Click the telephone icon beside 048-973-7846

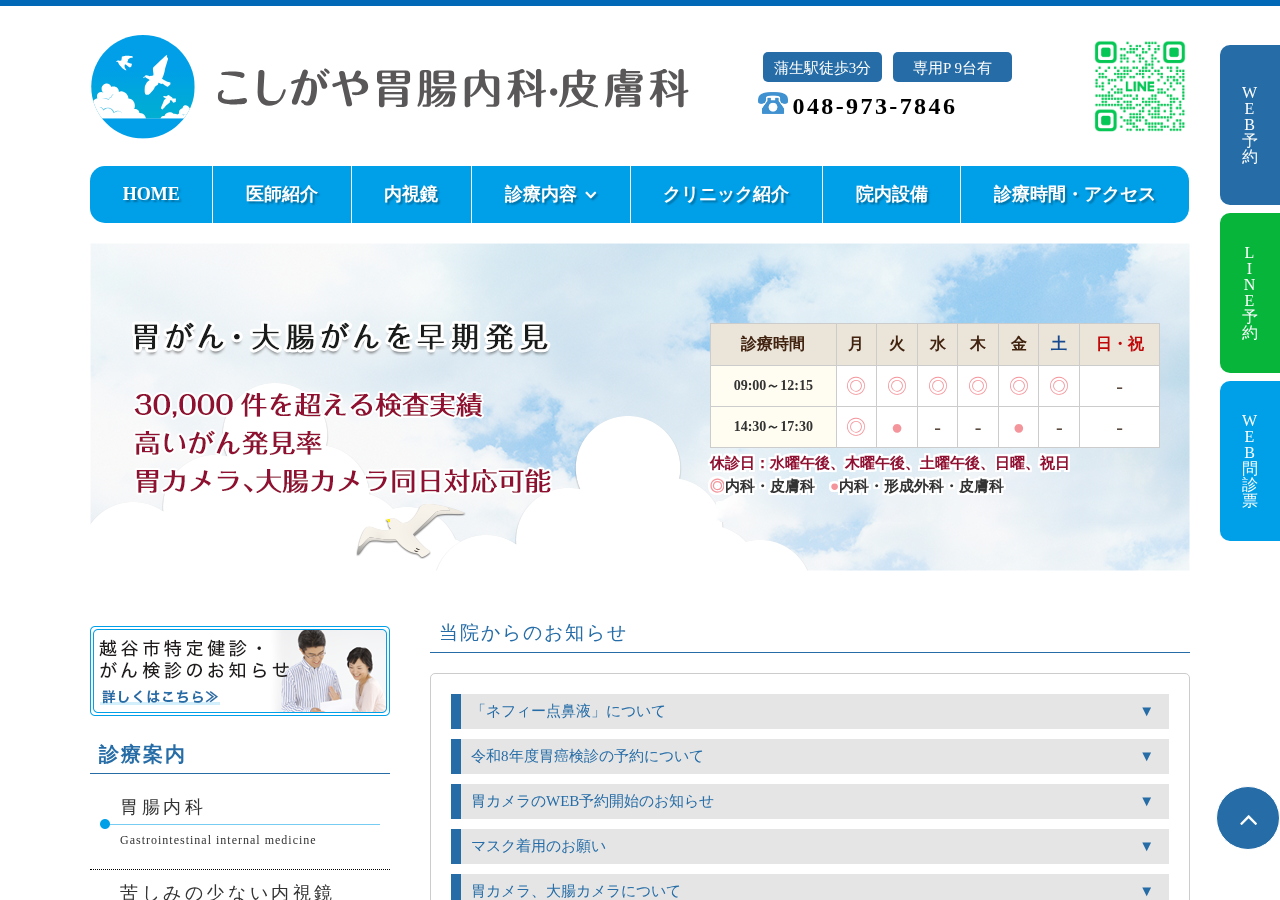(772, 104)
